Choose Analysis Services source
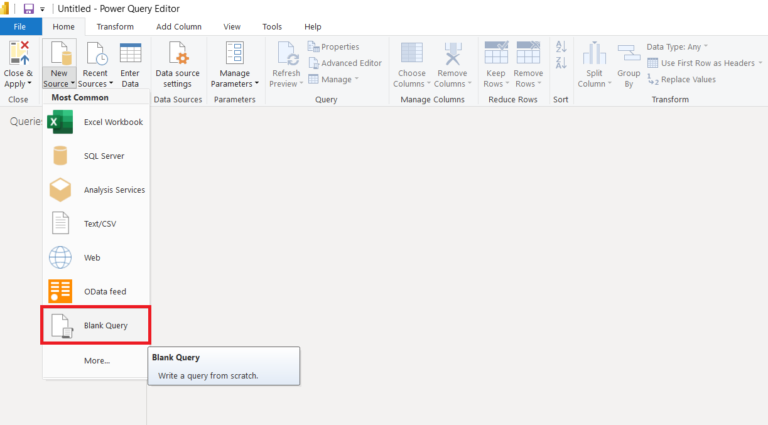The image size is (768, 425). 96,189
